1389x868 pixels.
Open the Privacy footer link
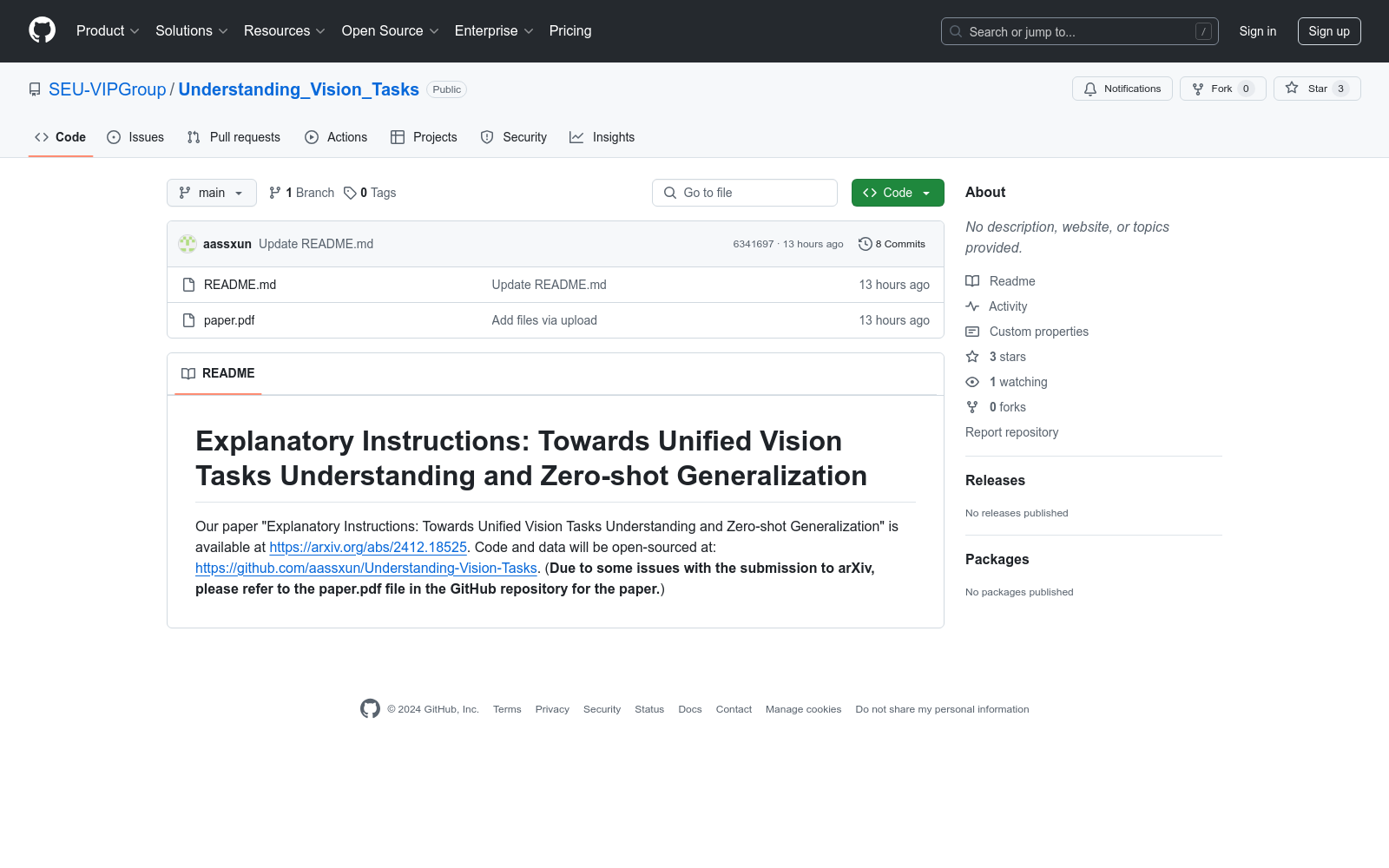[552, 709]
